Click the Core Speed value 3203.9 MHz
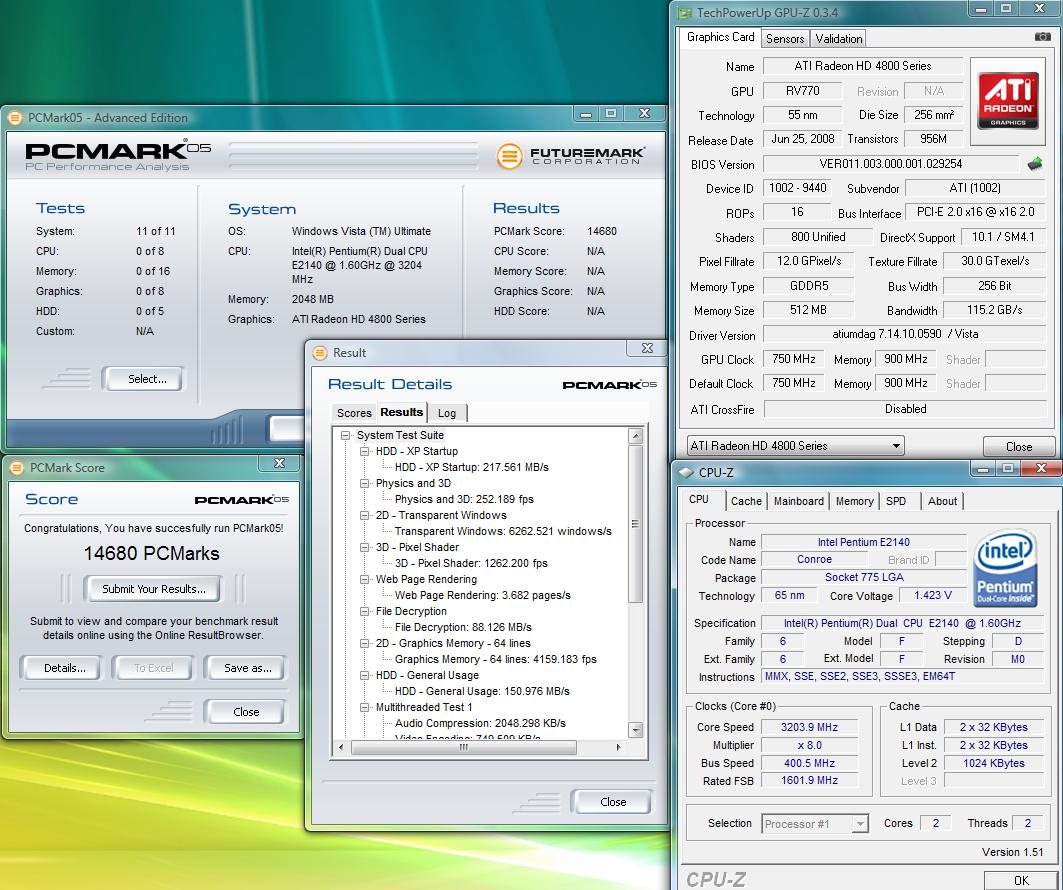 tap(809, 727)
